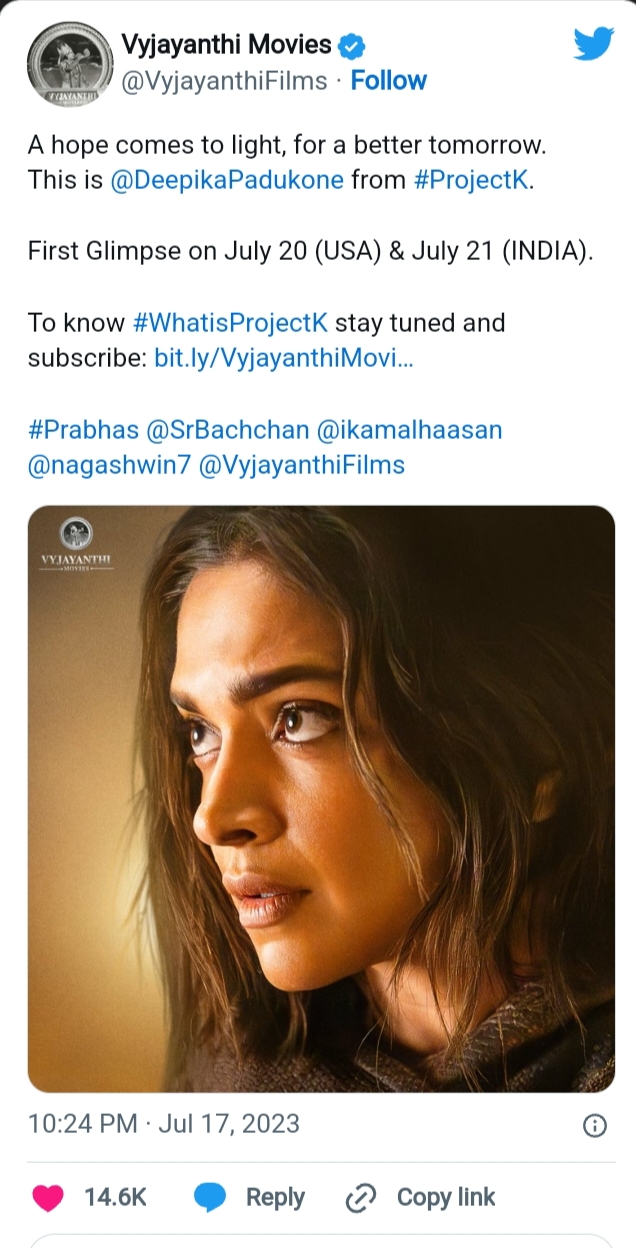Image resolution: width=636 pixels, height=1248 pixels.
Task: Click the reply speech bubble icon
Action: 208,1197
